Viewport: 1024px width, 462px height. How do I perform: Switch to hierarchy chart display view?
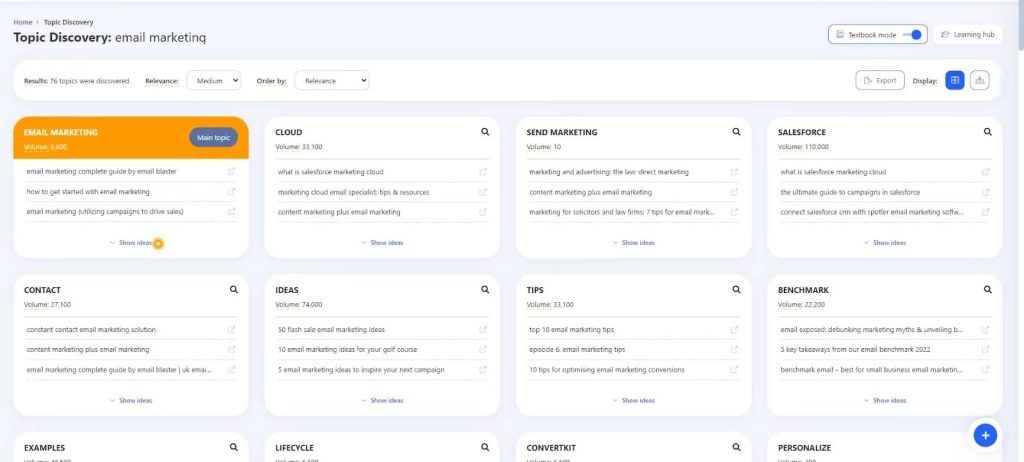point(980,80)
